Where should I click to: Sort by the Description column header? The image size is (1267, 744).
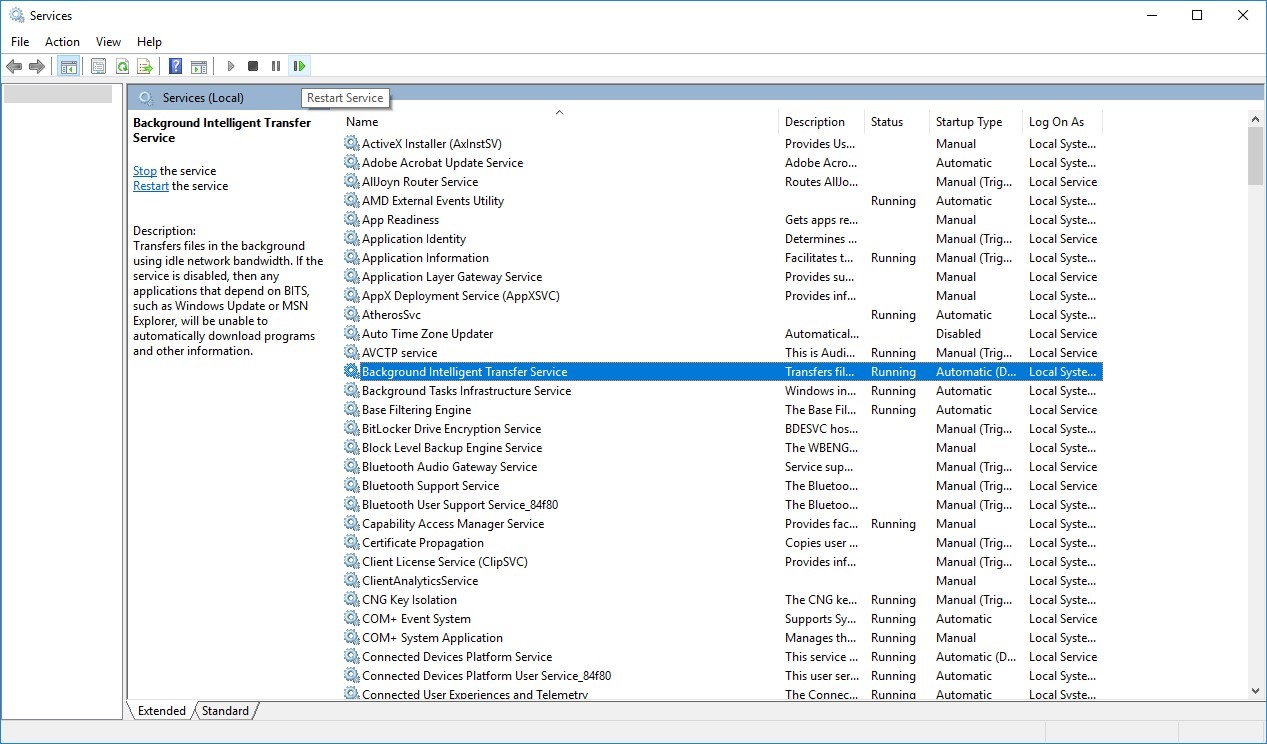coord(821,122)
